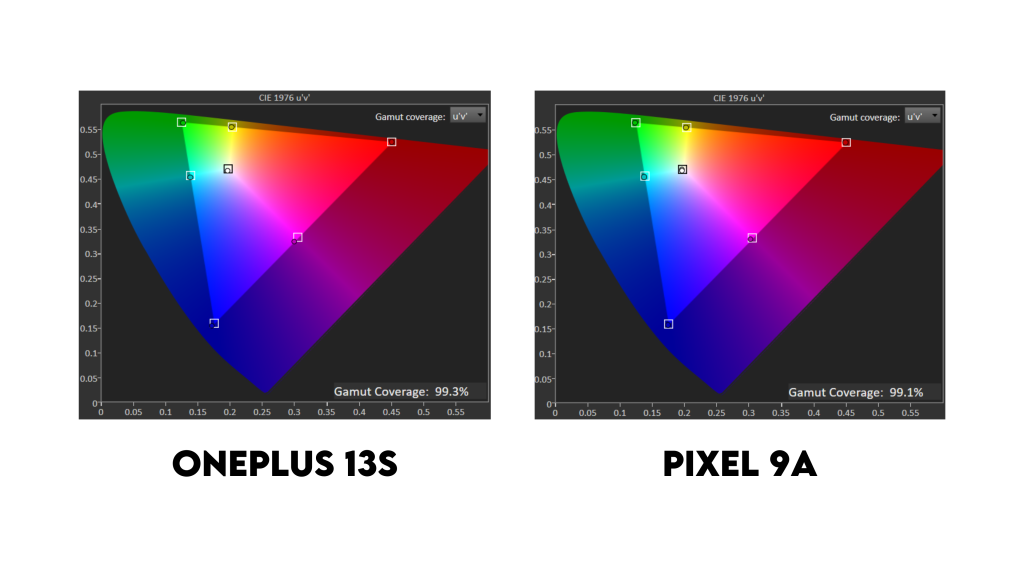The image size is (1024, 576).
Task: Click the 99.1% Gamut Coverage readout
Action: click(x=855, y=393)
